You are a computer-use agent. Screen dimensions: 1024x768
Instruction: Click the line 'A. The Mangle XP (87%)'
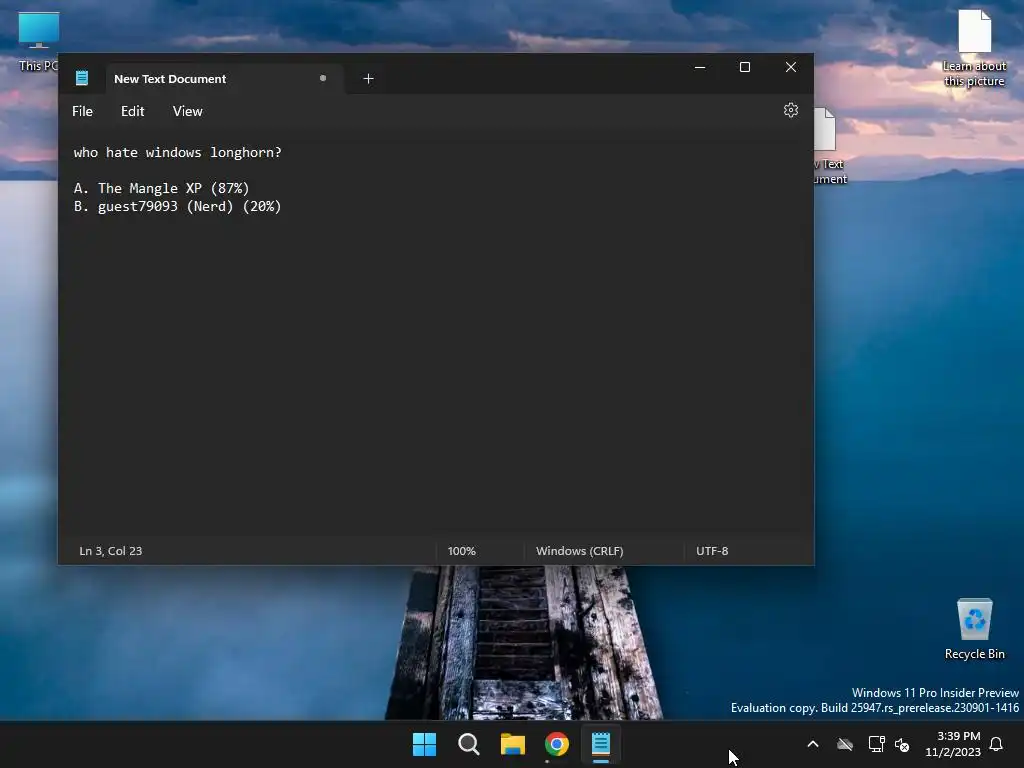[x=161, y=188]
